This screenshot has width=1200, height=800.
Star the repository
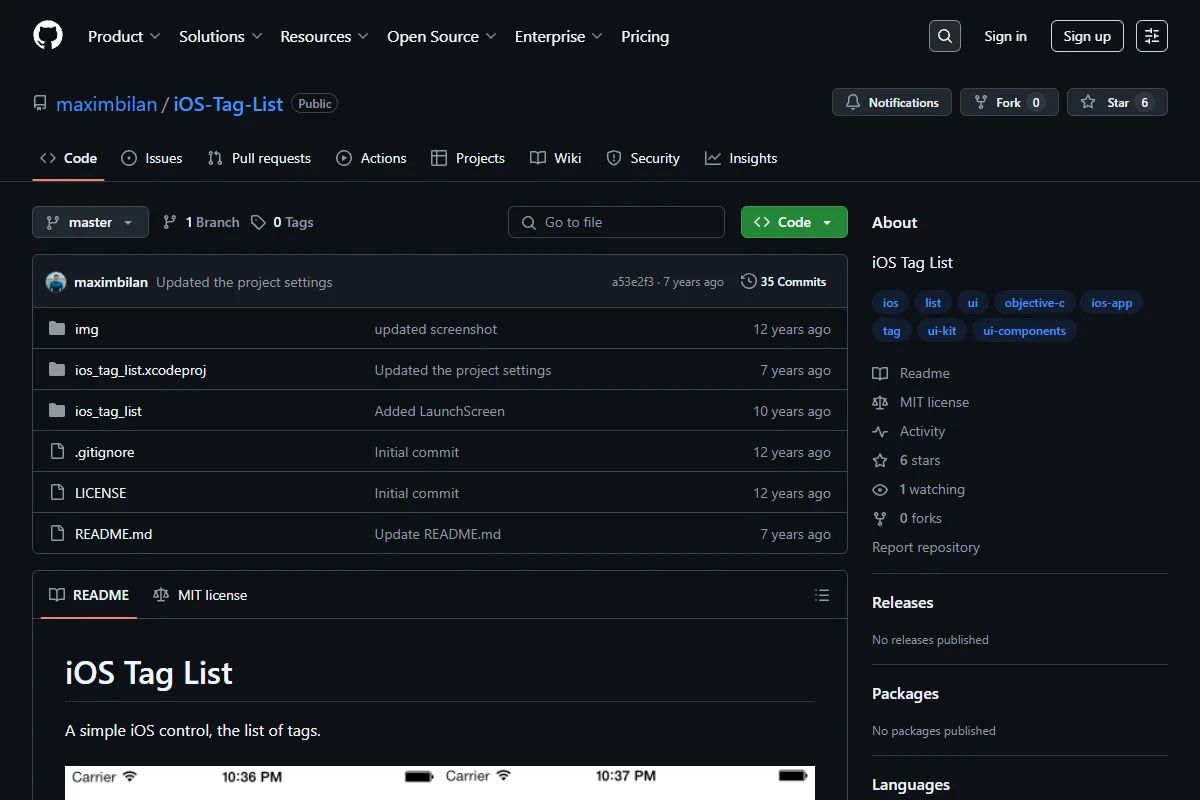(x=1117, y=103)
